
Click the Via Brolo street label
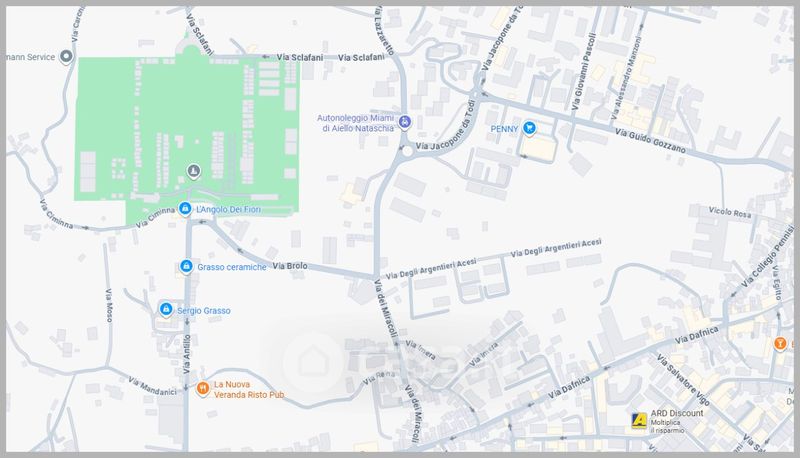[289, 267]
